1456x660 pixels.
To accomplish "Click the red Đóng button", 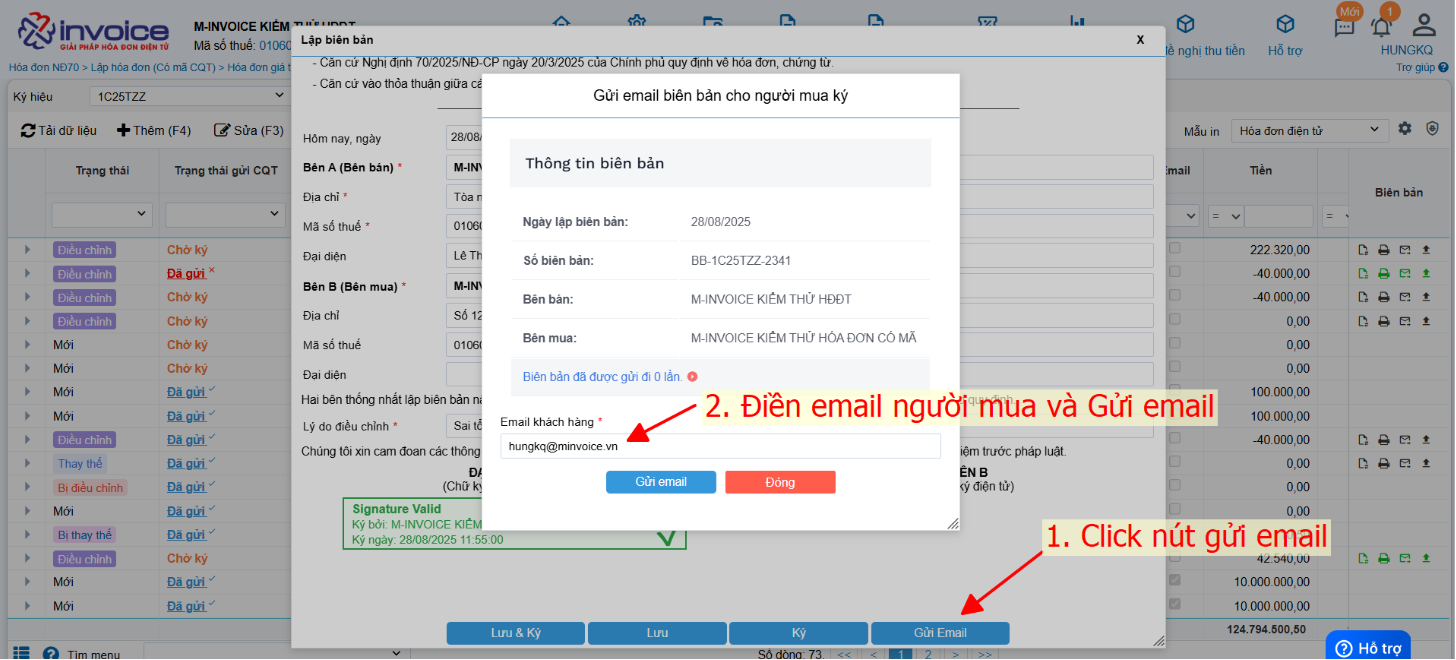I will pyautogui.click(x=780, y=482).
